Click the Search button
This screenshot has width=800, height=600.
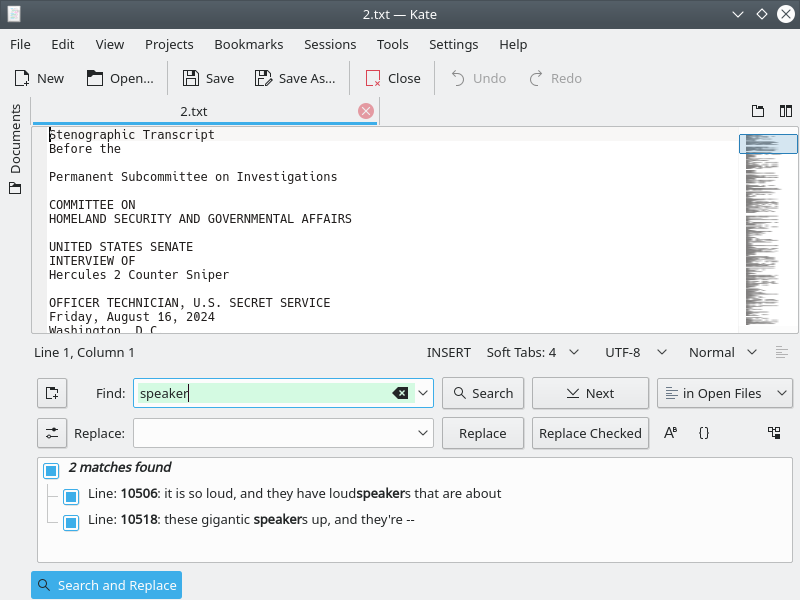point(483,393)
